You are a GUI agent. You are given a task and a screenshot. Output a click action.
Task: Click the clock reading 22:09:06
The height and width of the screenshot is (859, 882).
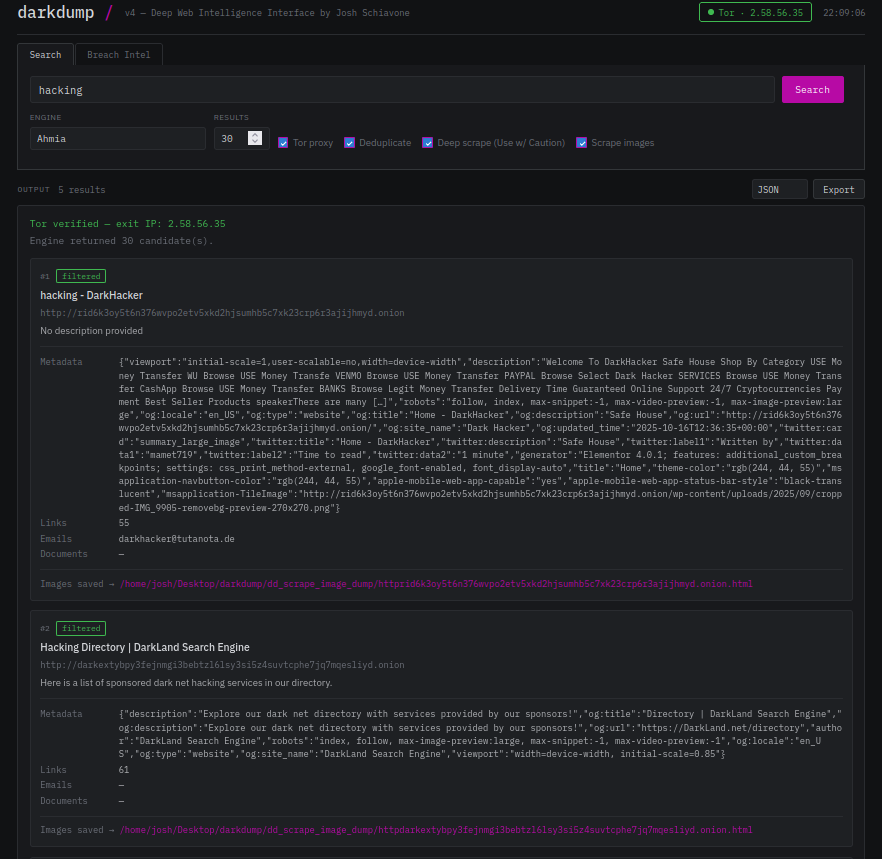tap(844, 12)
